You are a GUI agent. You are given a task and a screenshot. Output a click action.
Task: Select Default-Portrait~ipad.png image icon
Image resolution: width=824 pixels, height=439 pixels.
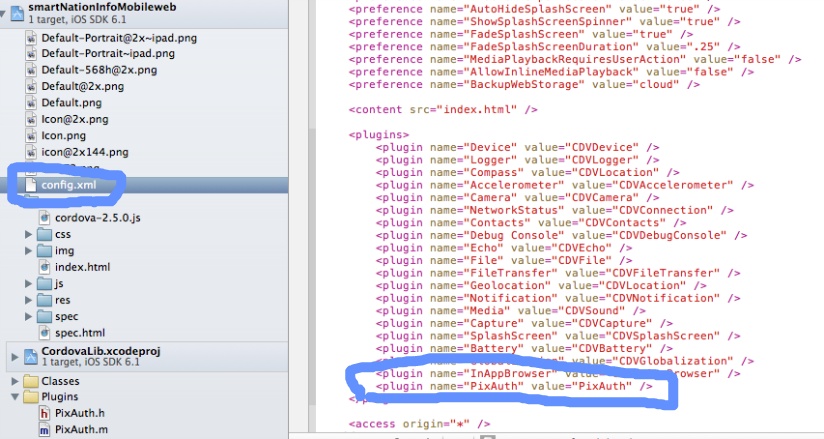coord(32,54)
